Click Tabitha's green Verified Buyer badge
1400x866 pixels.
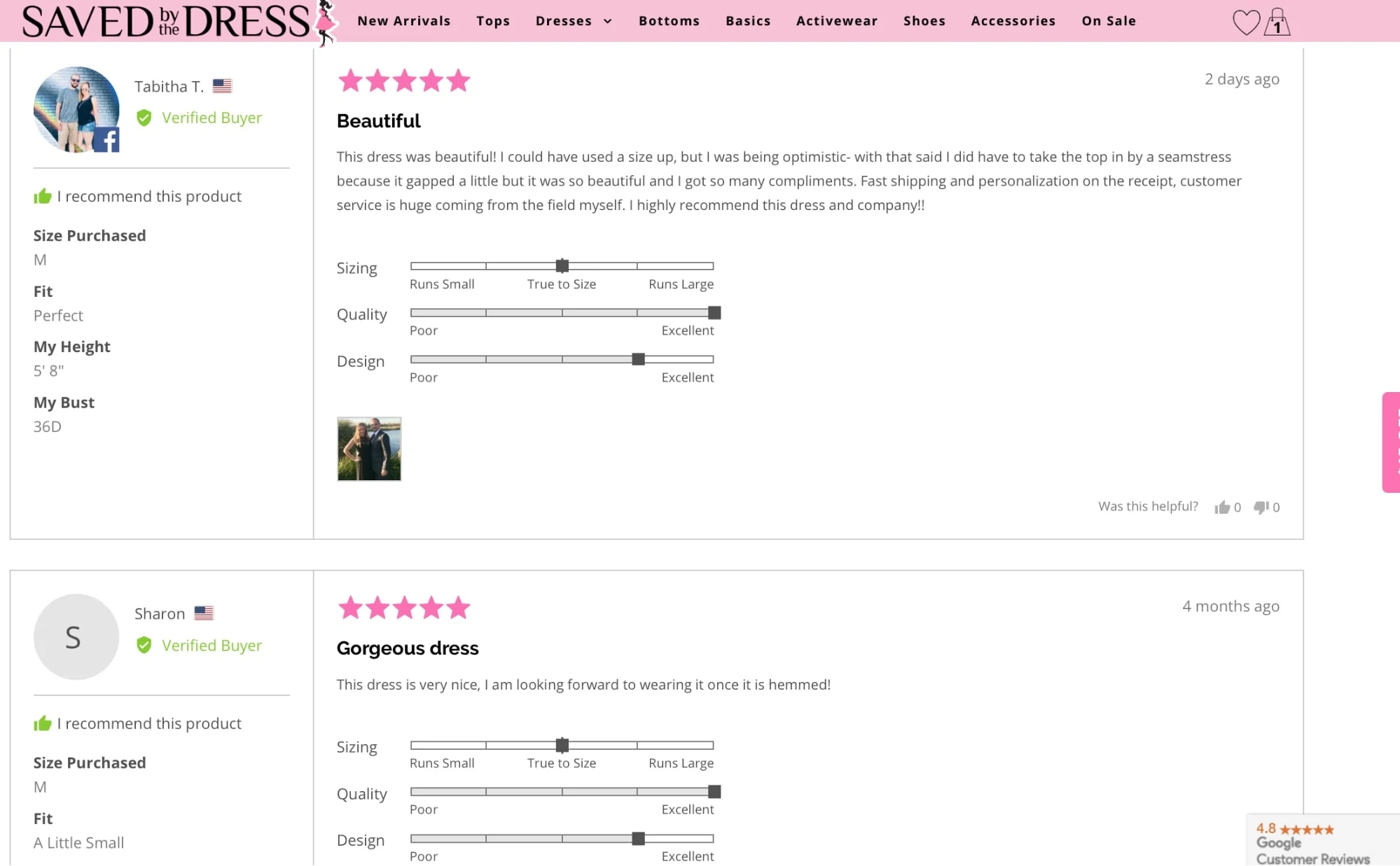(x=199, y=118)
